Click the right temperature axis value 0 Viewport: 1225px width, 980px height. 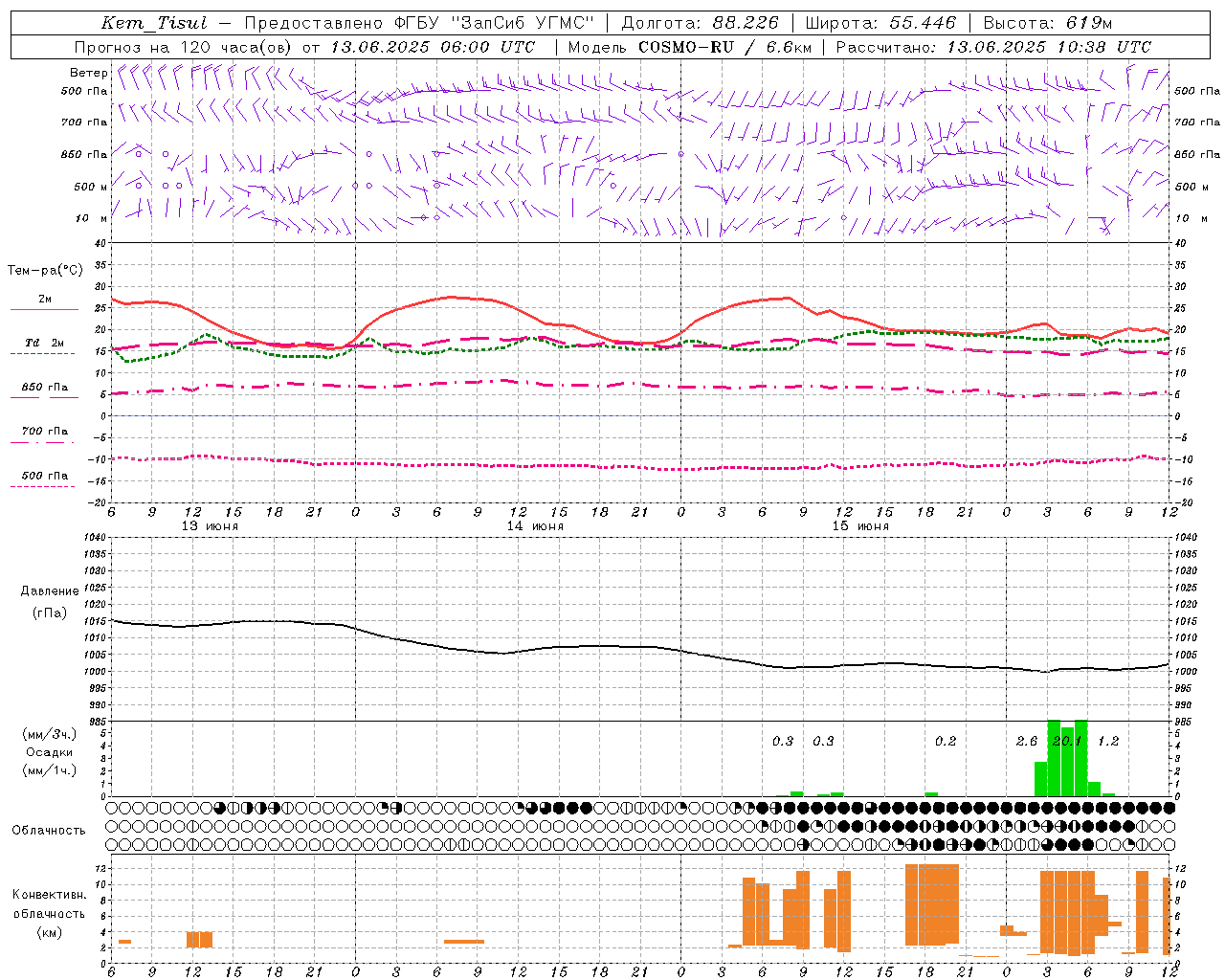[1177, 416]
